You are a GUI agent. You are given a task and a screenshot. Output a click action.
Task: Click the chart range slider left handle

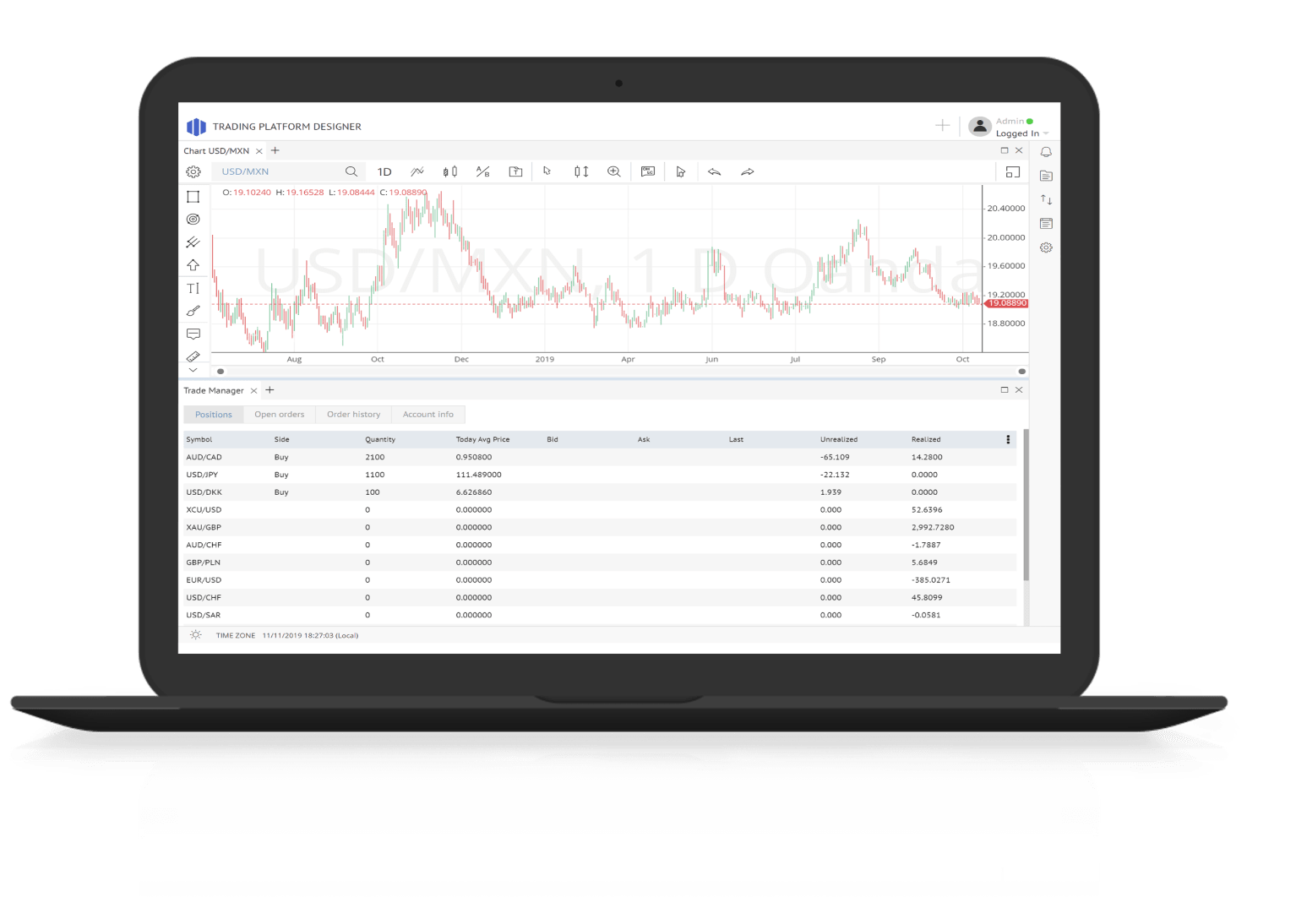(221, 372)
